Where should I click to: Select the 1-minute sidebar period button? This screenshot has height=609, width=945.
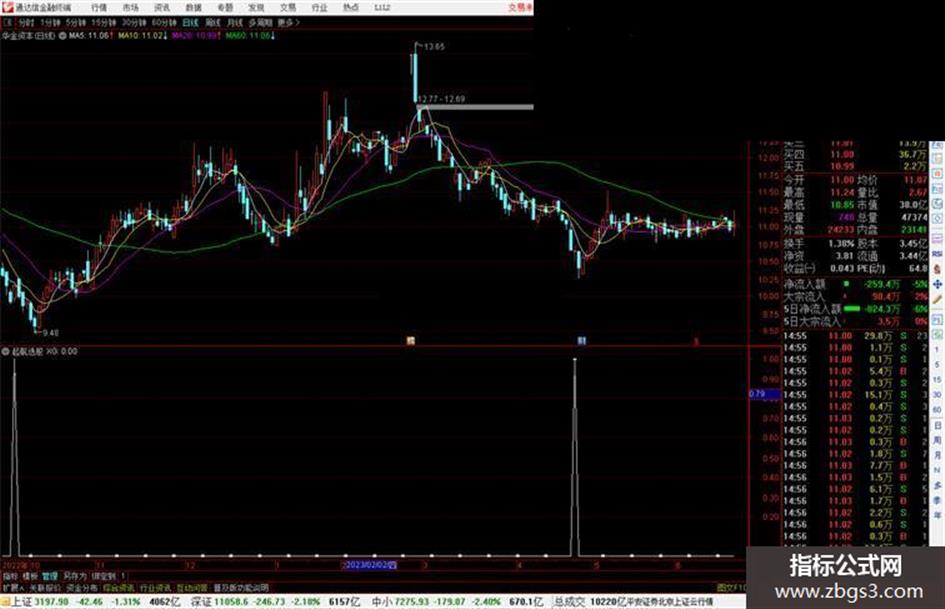coord(937,349)
